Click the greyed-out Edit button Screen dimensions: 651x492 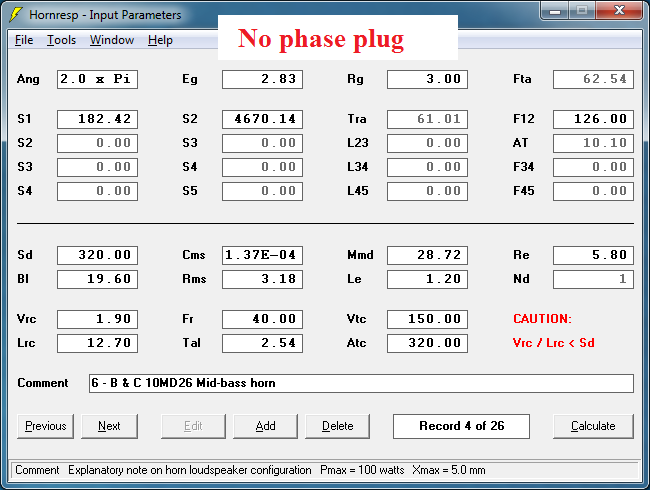point(193,426)
